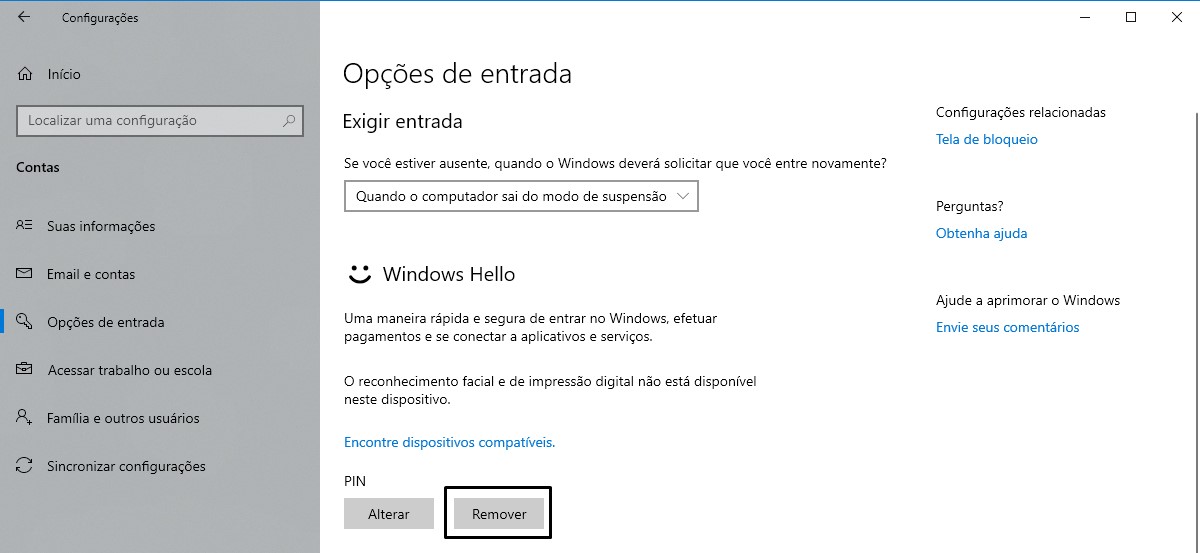Click the search magnifier icon
The width and height of the screenshot is (1200, 553).
pyautogui.click(x=289, y=121)
